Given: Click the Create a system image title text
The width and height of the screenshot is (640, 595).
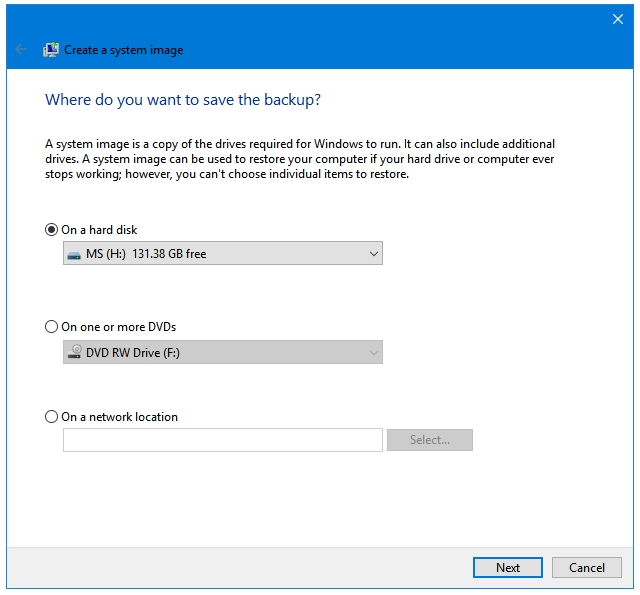Looking at the screenshot, I should pyautogui.click(x=124, y=50).
